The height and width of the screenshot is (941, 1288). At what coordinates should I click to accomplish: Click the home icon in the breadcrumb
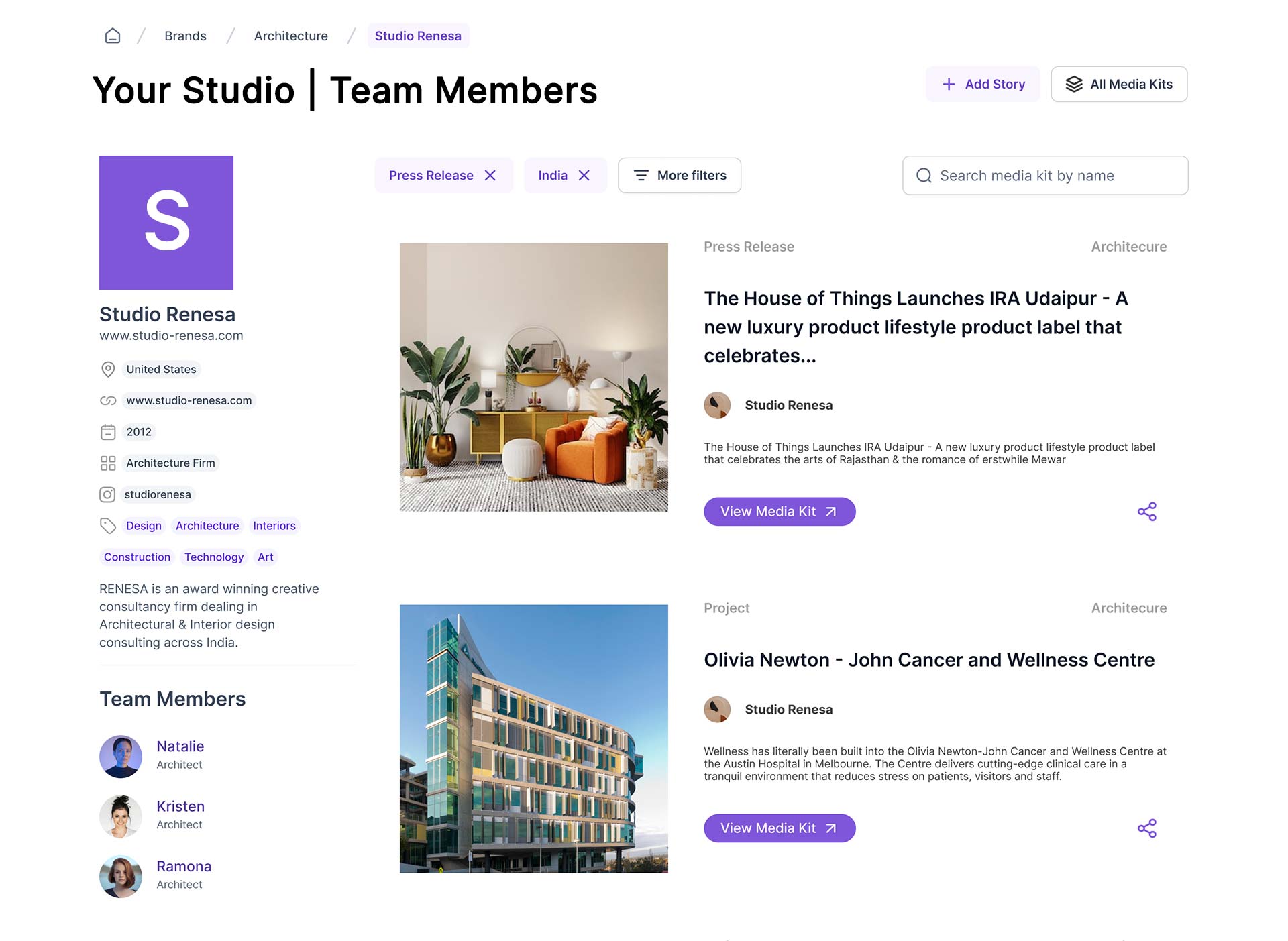(112, 36)
